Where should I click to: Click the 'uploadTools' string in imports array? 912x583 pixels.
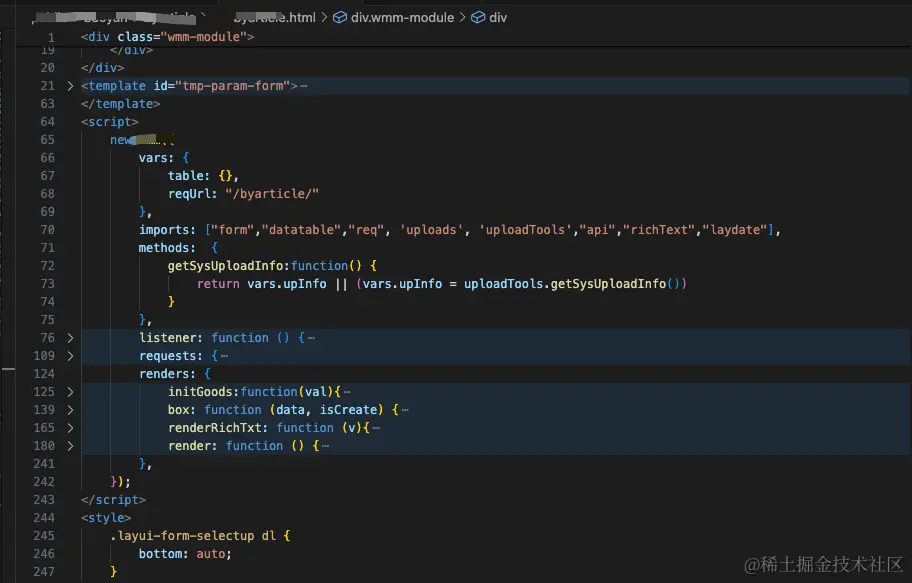coord(525,230)
